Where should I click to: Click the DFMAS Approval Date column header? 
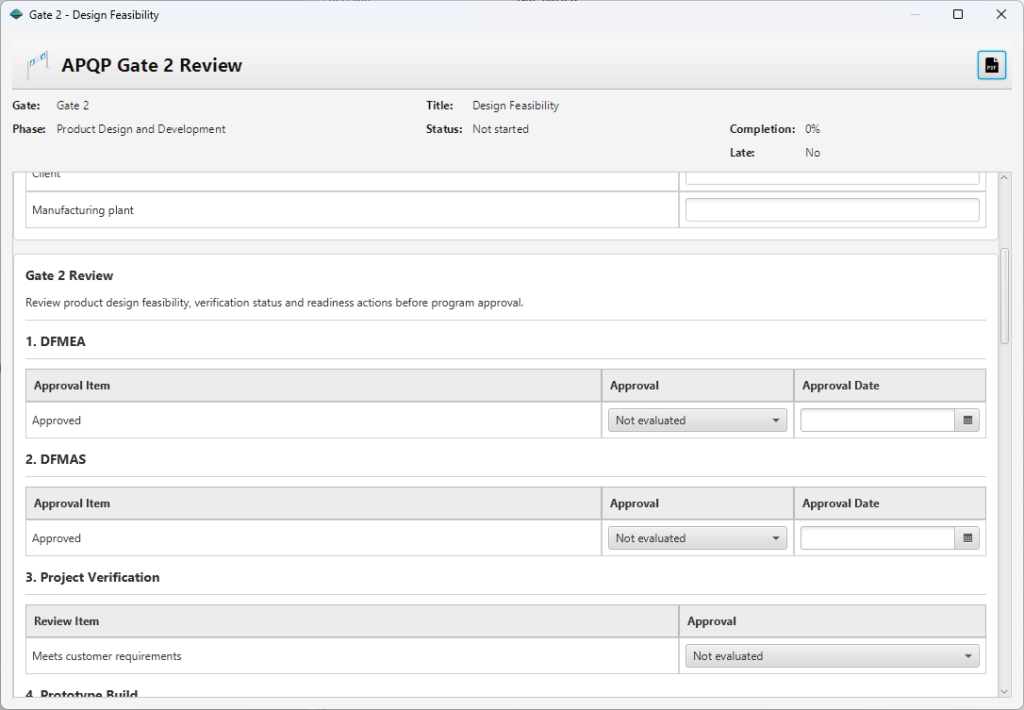[x=840, y=504]
